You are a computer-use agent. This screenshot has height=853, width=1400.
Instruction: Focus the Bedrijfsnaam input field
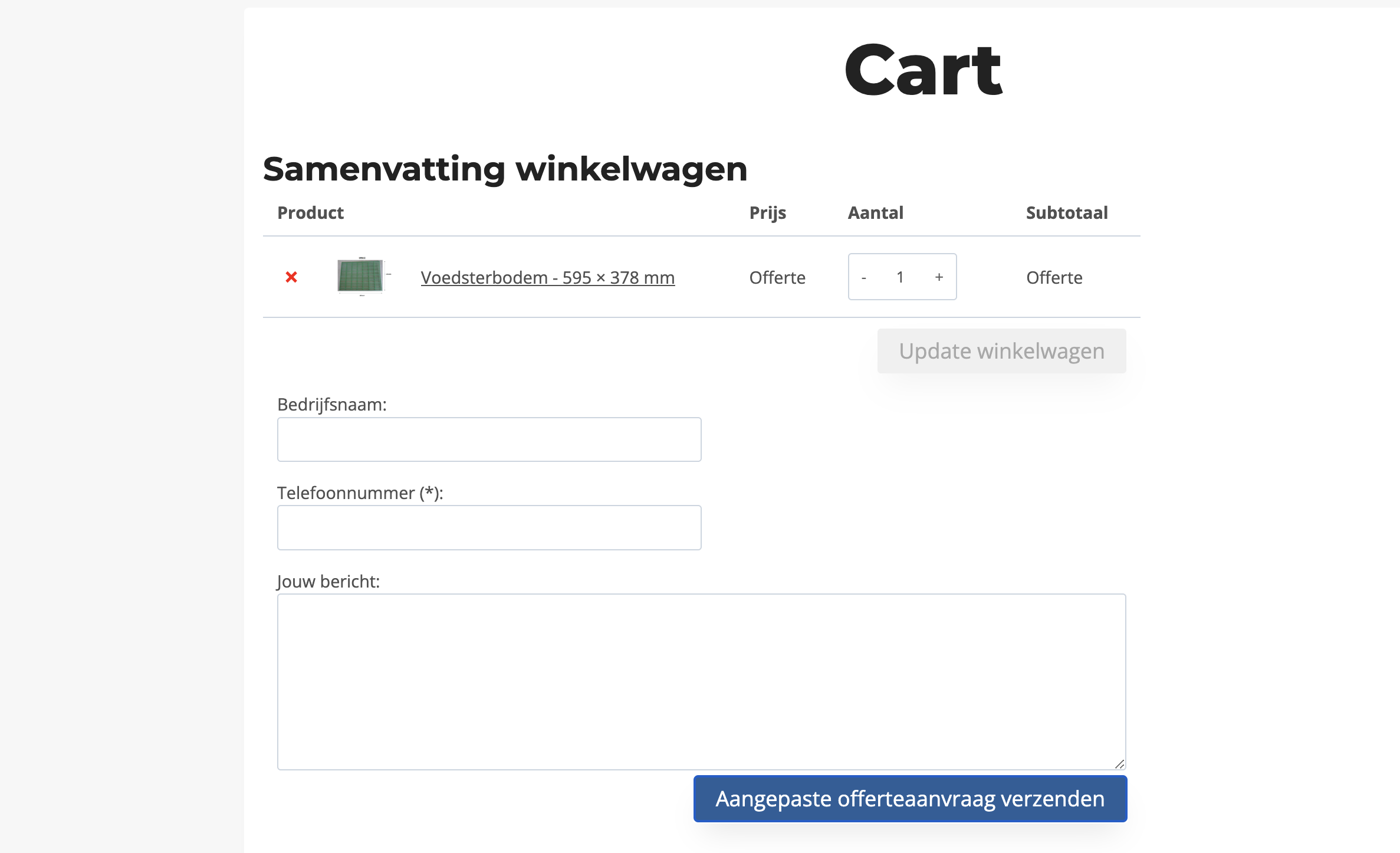pyautogui.click(x=489, y=439)
